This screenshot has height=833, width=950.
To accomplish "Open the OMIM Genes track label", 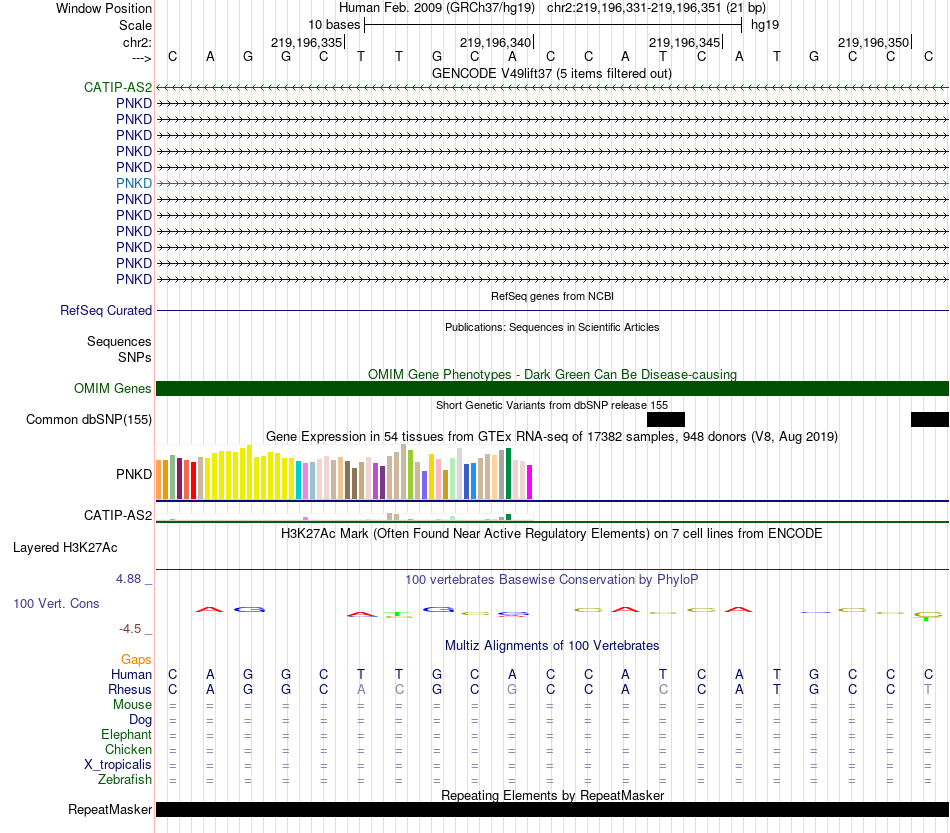I will coord(112,388).
